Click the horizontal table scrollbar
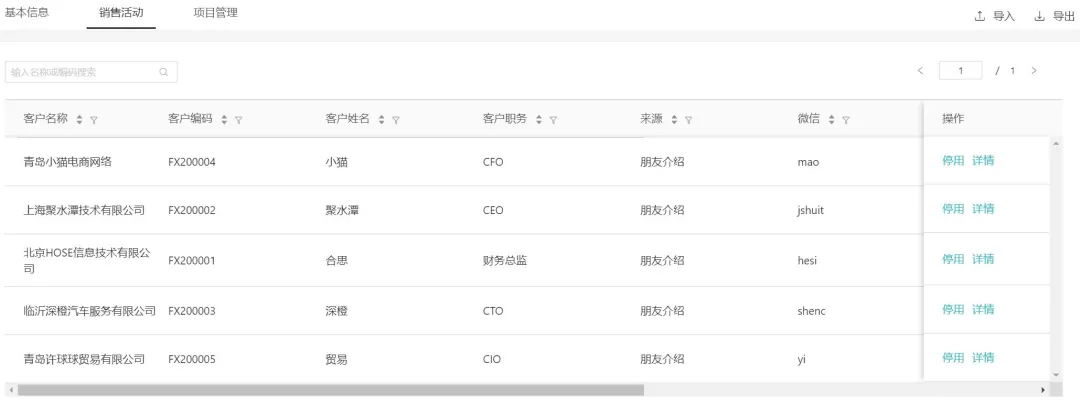The image size is (1080, 405). tap(330, 390)
